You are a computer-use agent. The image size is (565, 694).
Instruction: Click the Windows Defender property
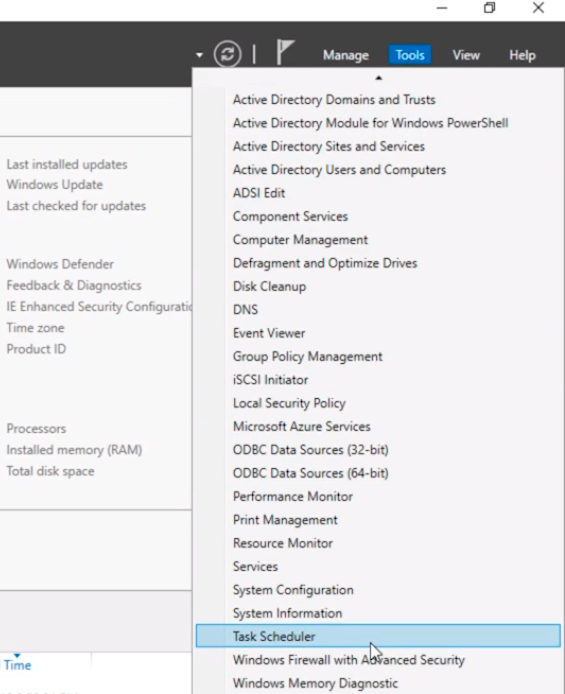tap(60, 264)
